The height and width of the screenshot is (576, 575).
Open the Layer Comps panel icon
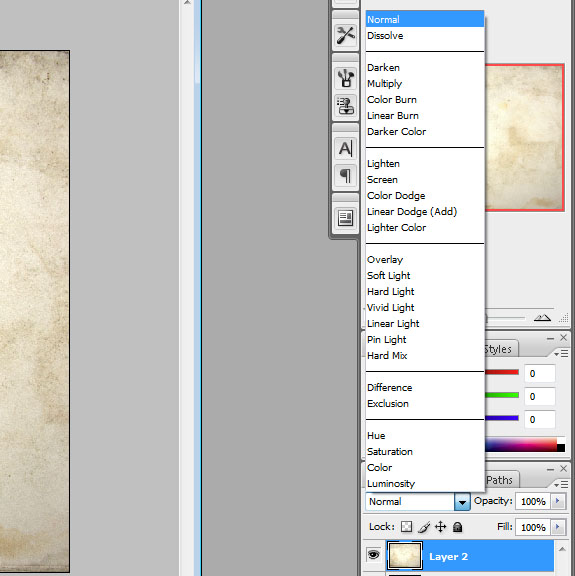pyautogui.click(x=345, y=218)
